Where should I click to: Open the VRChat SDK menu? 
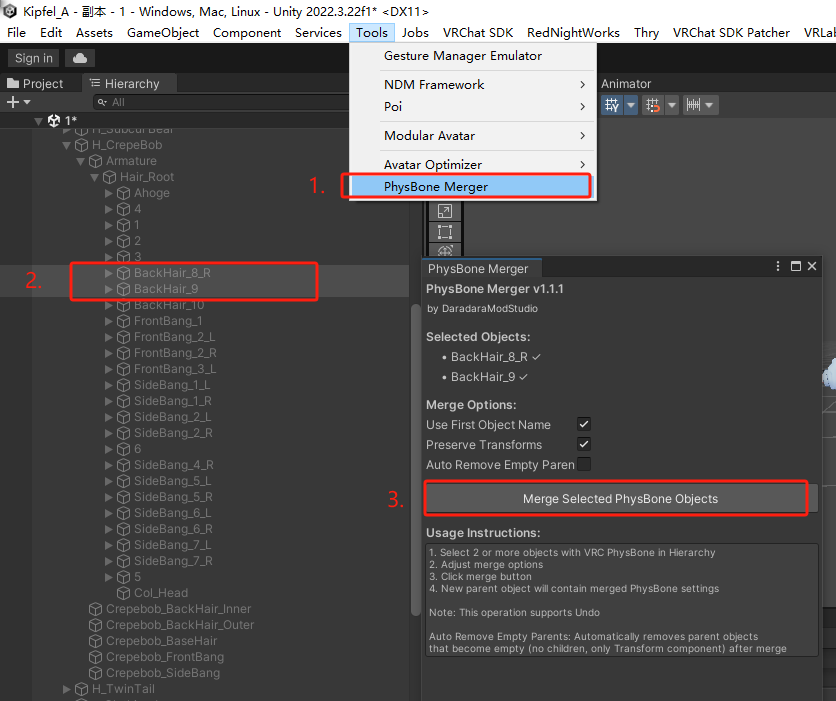click(x=478, y=32)
